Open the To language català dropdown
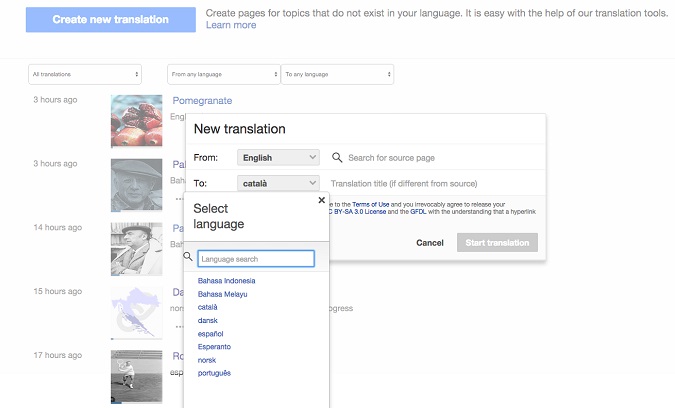The image size is (675, 408). [x=278, y=183]
